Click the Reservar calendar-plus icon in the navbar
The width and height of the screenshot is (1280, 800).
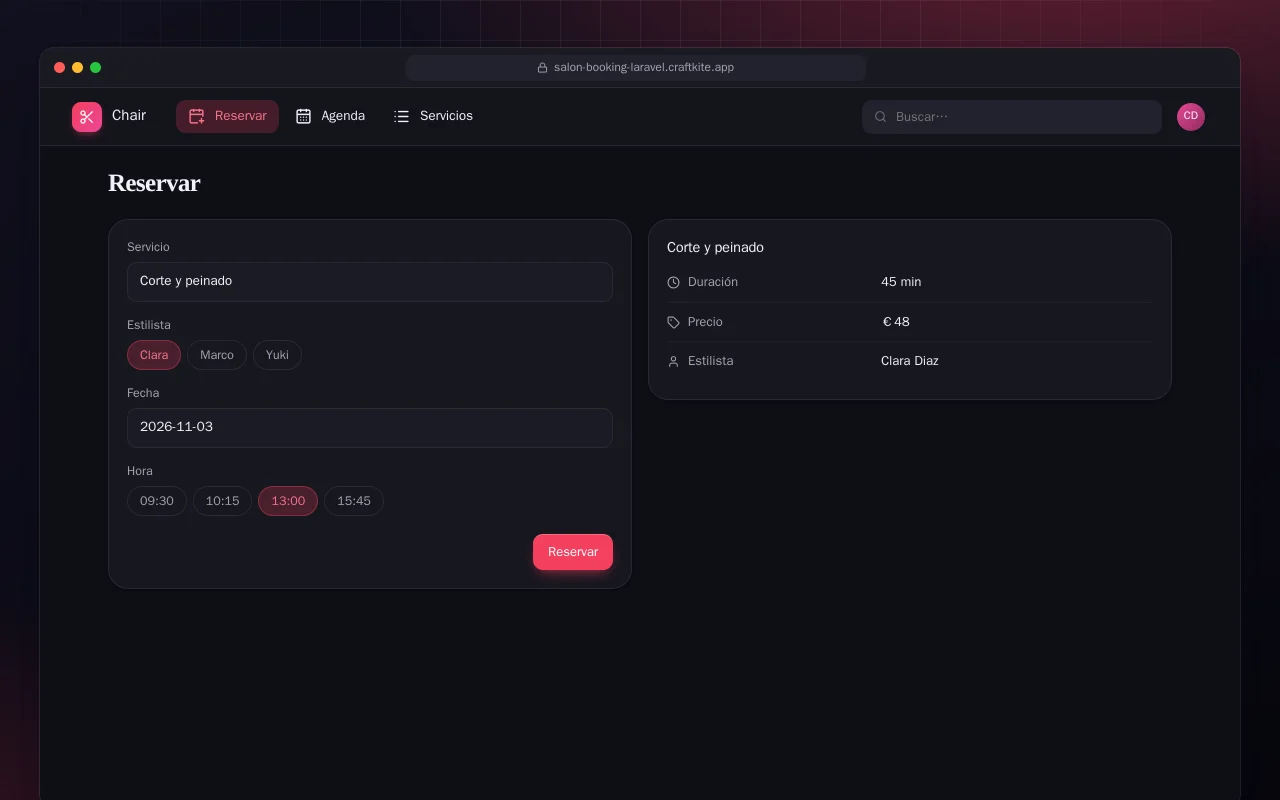click(197, 116)
